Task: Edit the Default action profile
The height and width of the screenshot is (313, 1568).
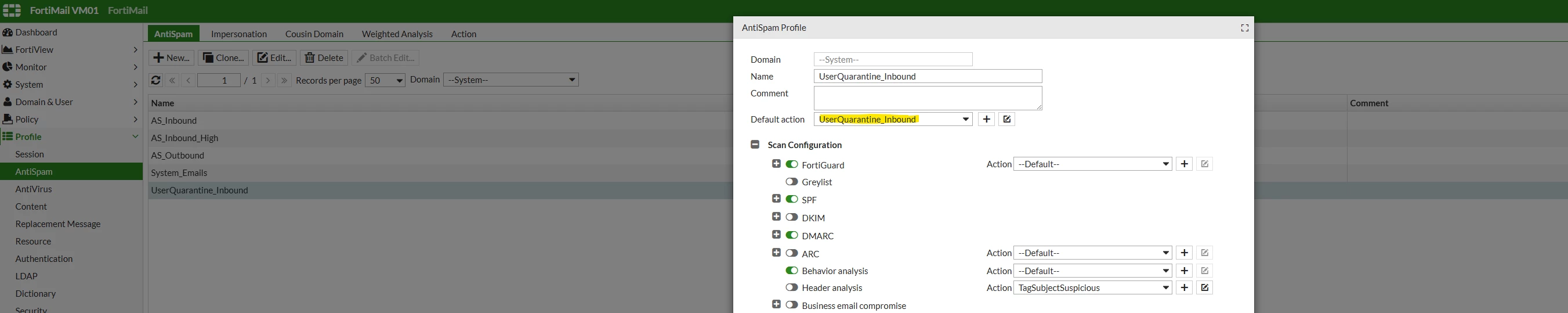Action: [x=1007, y=120]
